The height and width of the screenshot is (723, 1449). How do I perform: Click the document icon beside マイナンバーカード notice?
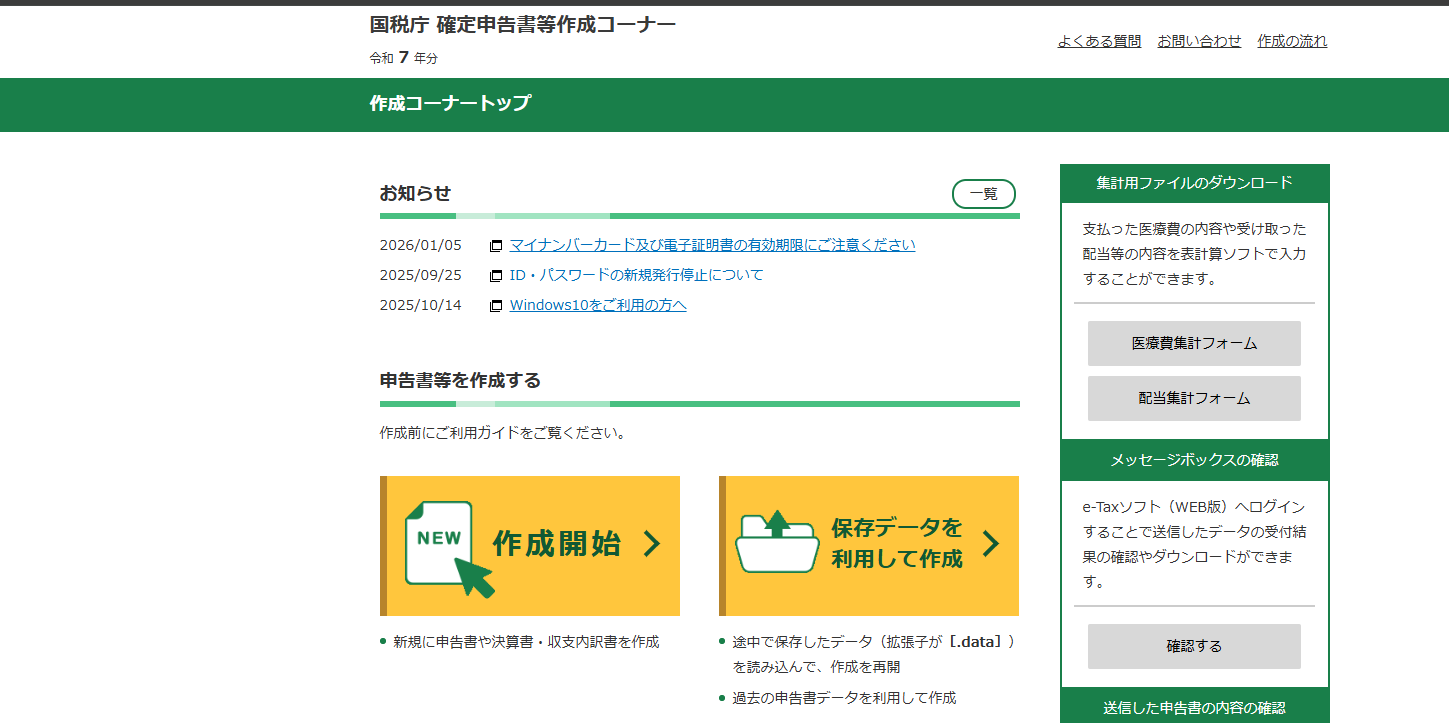click(496, 244)
